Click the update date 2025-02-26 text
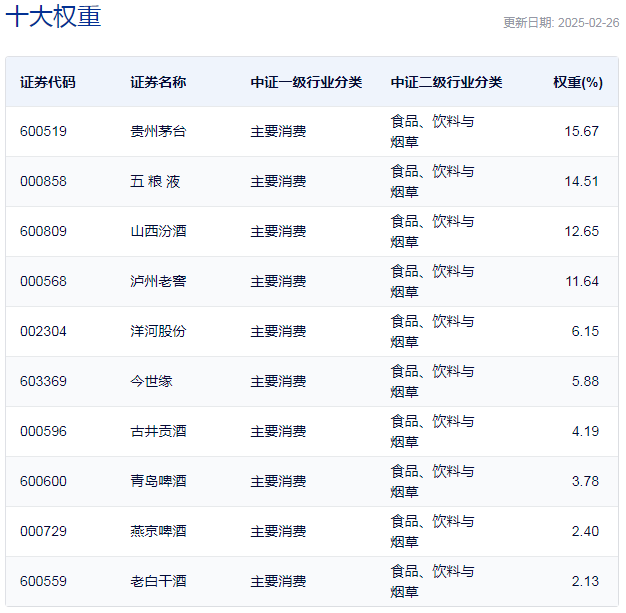The image size is (626, 613). pos(560,23)
